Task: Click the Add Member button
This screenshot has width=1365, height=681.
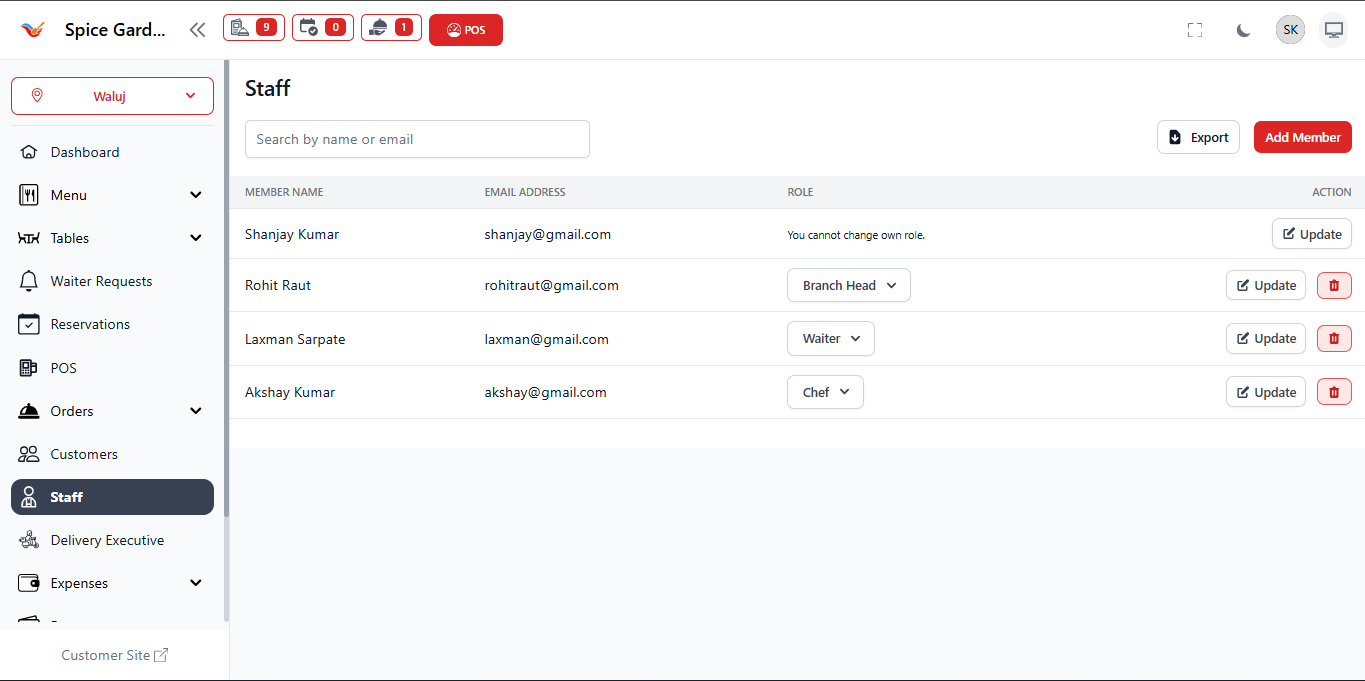Action: point(1302,137)
